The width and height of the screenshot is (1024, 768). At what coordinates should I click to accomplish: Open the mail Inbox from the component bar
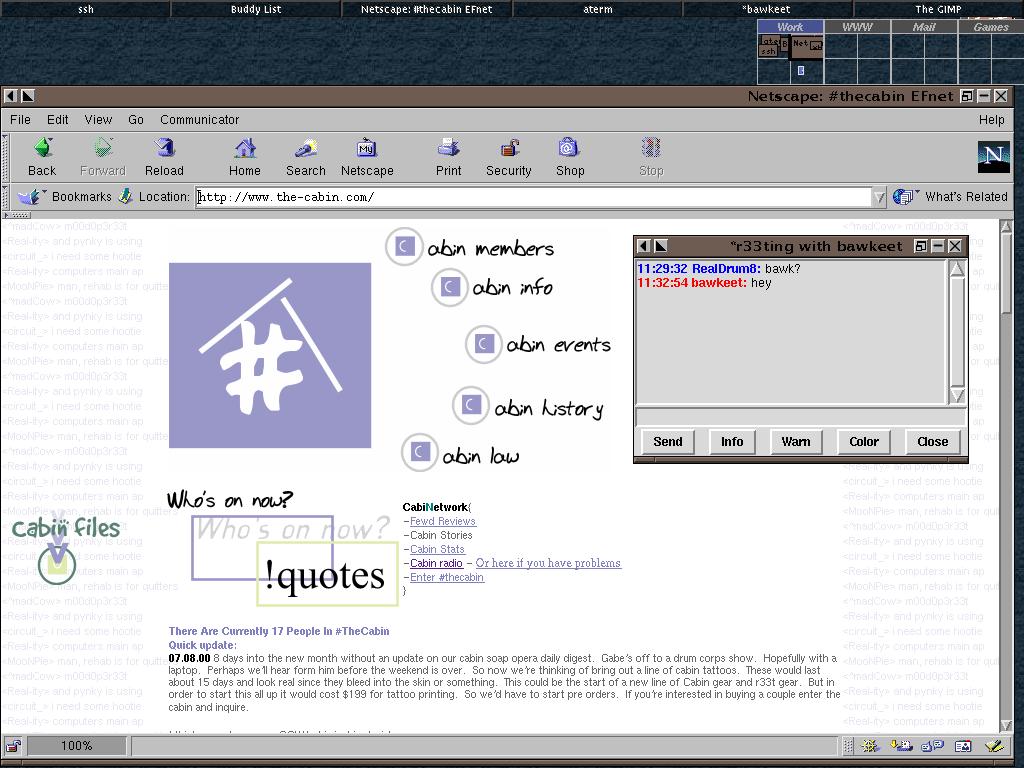pyautogui.click(x=901, y=745)
